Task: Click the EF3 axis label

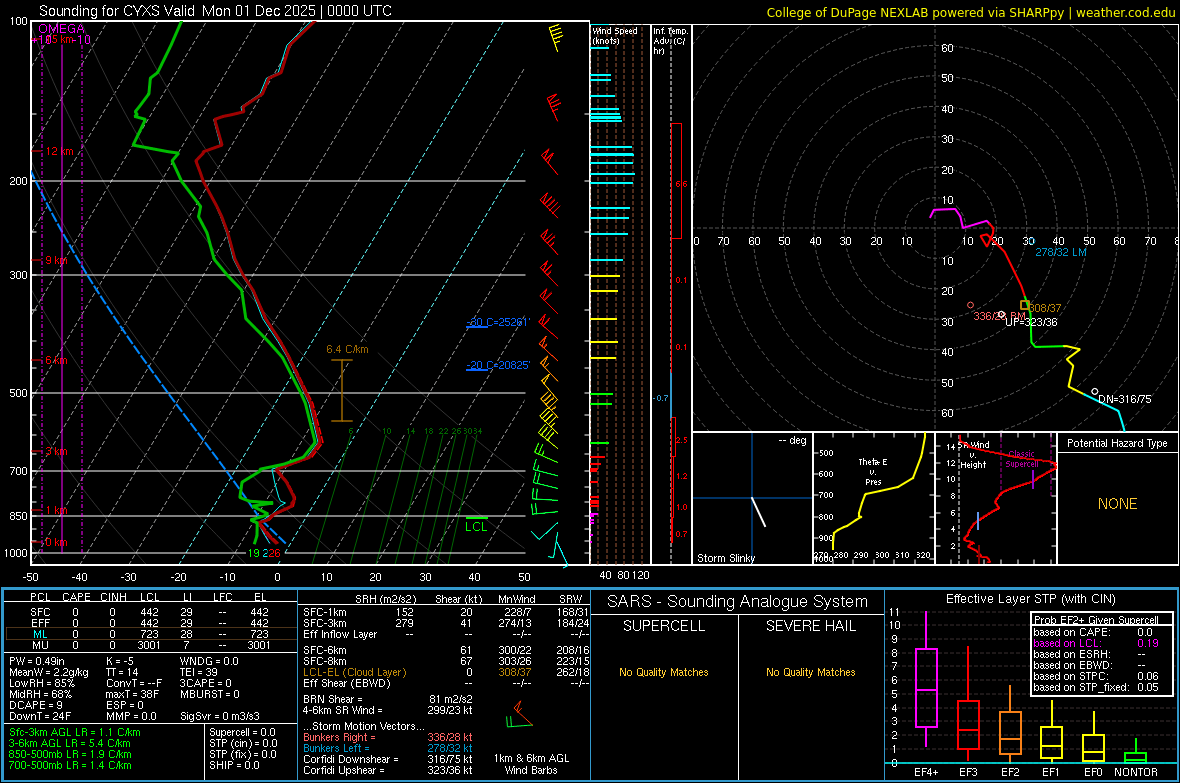Action: click(968, 772)
